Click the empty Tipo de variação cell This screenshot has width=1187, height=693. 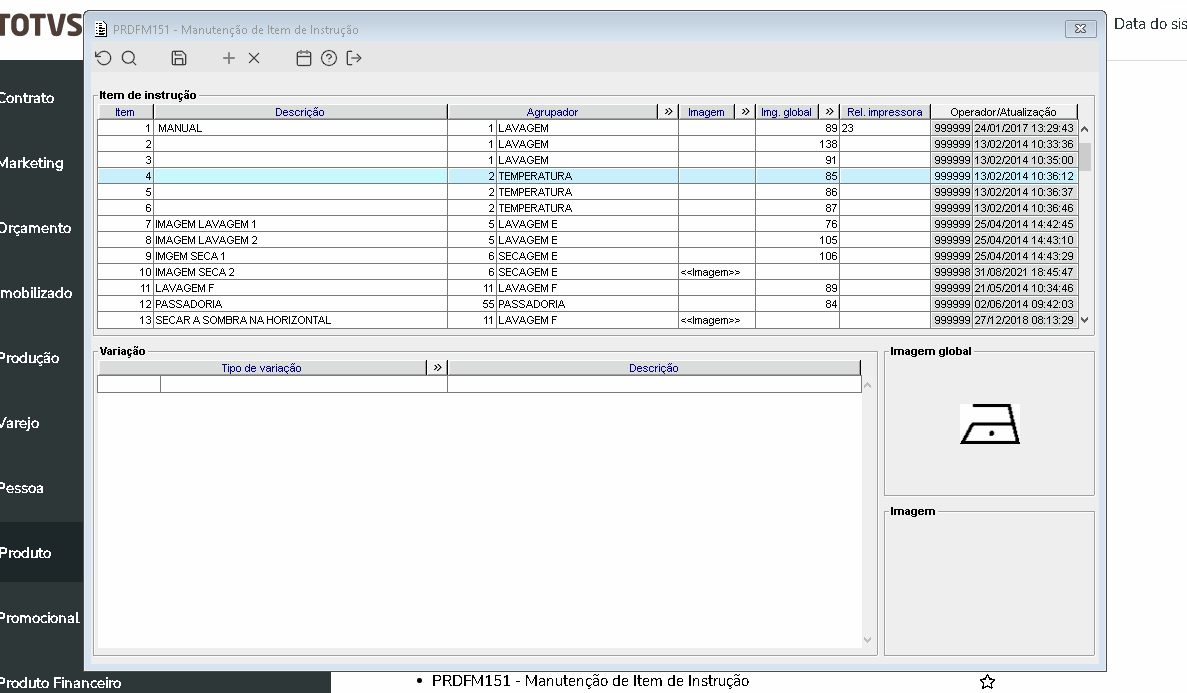(303, 385)
